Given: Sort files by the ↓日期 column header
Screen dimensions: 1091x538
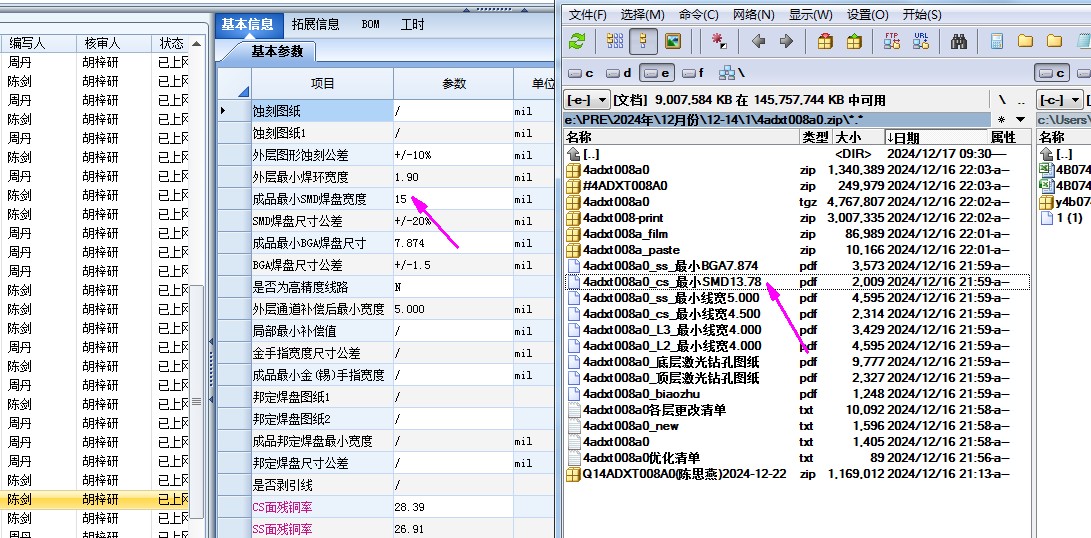Looking at the screenshot, I should (x=935, y=137).
